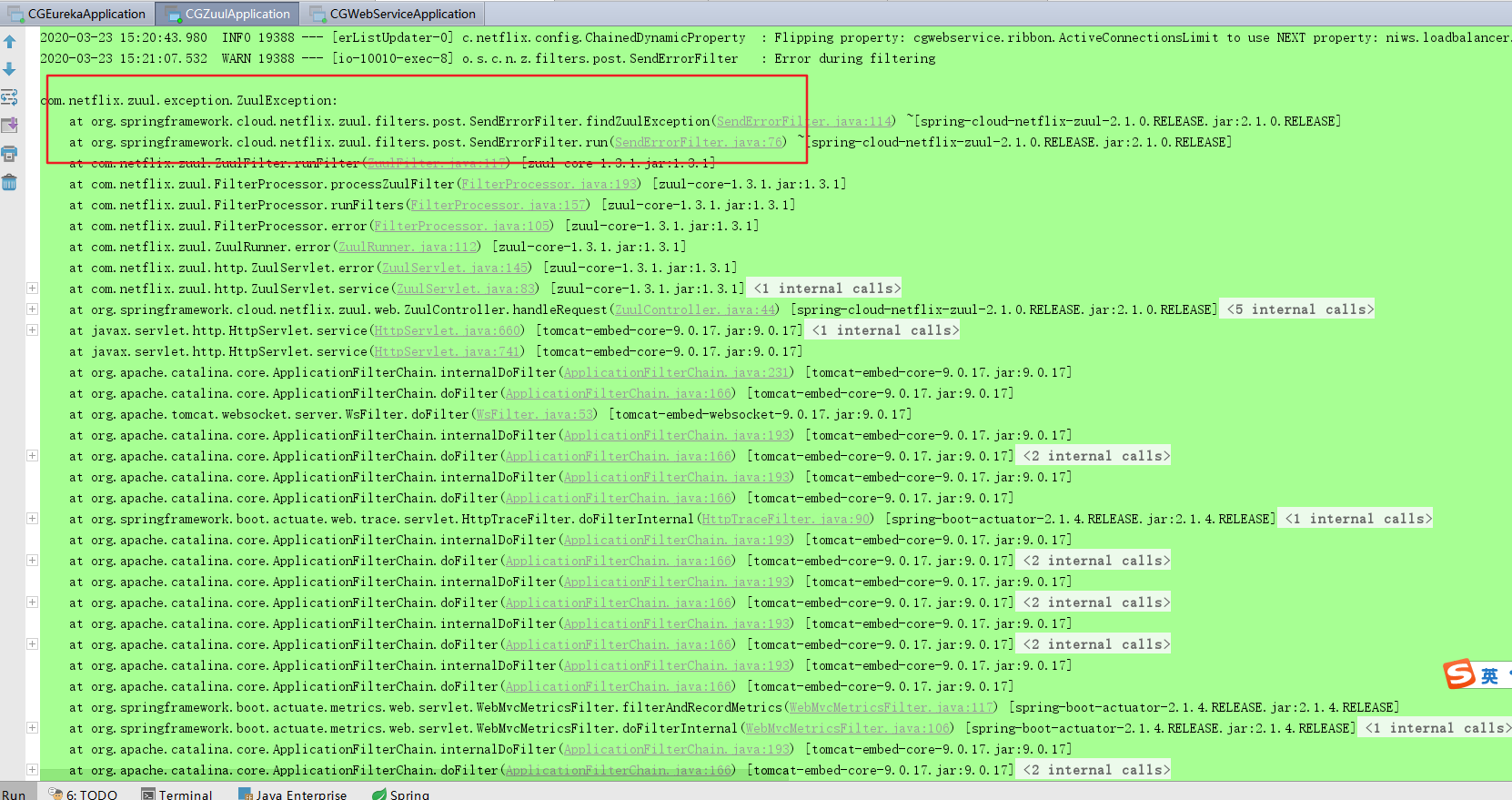Open WsFilter.java:53 link
1512x800 pixels.
(x=535, y=414)
